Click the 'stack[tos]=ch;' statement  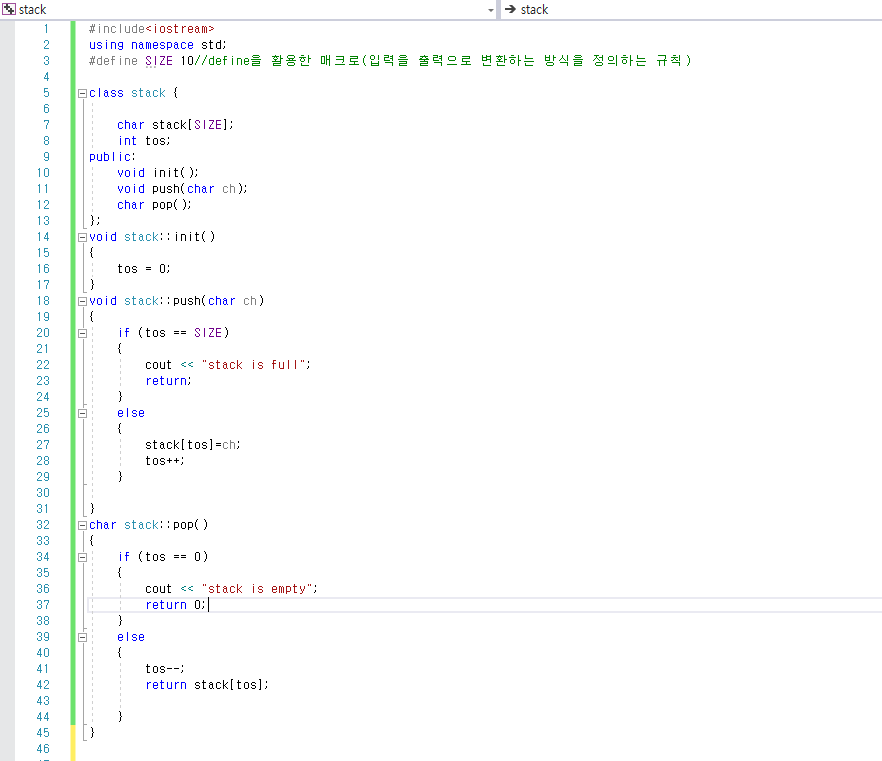pos(192,445)
